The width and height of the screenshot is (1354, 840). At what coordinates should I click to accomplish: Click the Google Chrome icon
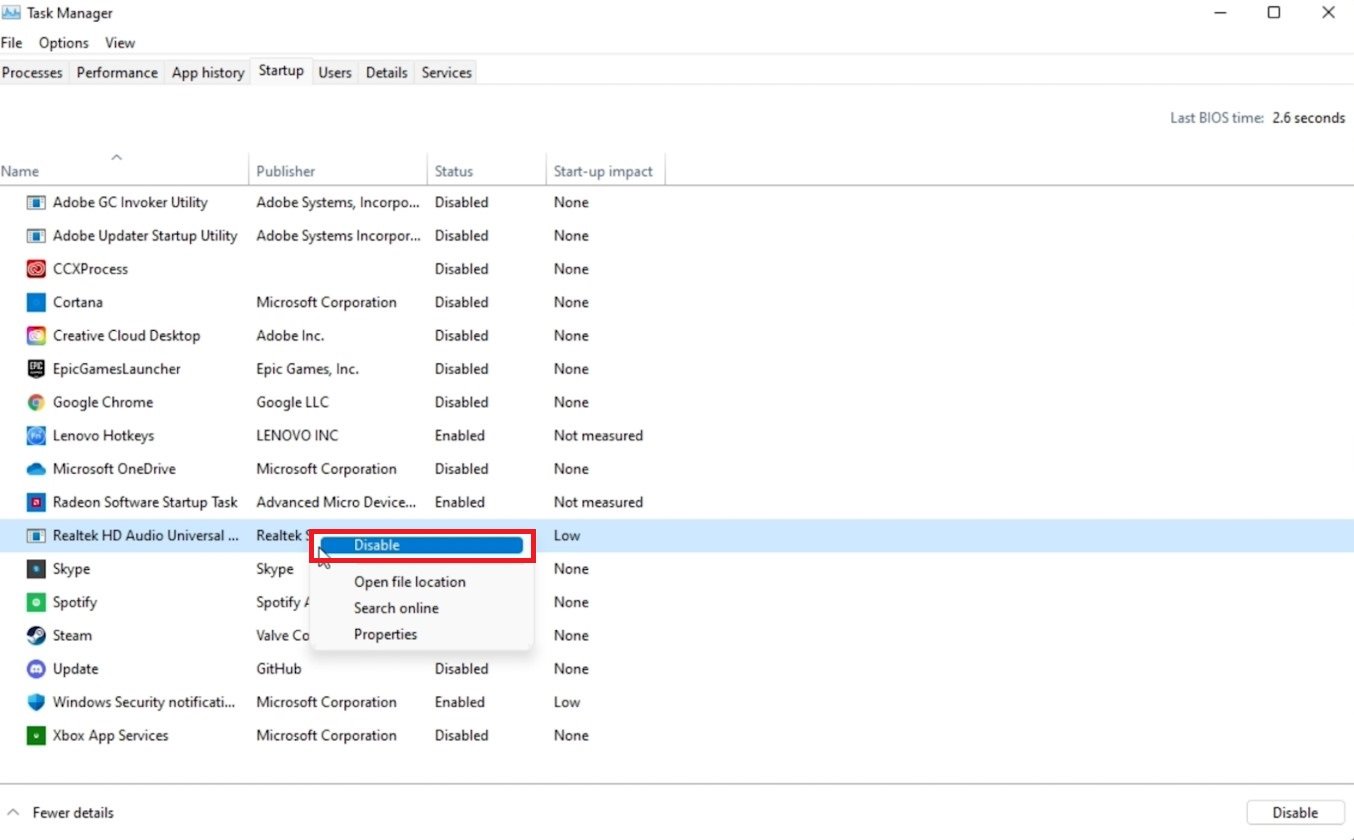(36, 402)
